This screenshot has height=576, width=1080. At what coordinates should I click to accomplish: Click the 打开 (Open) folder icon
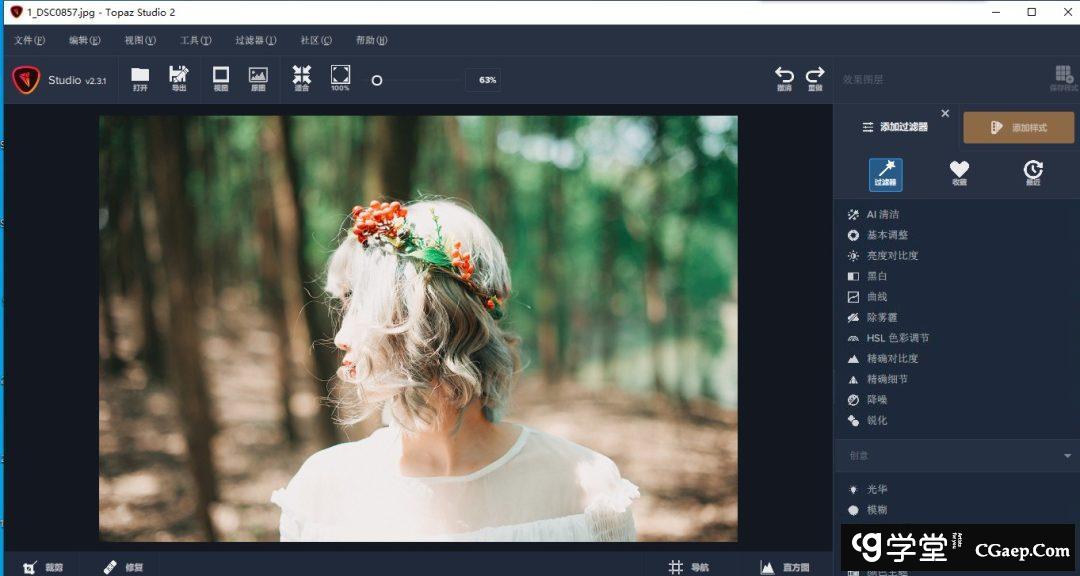[x=140, y=76]
